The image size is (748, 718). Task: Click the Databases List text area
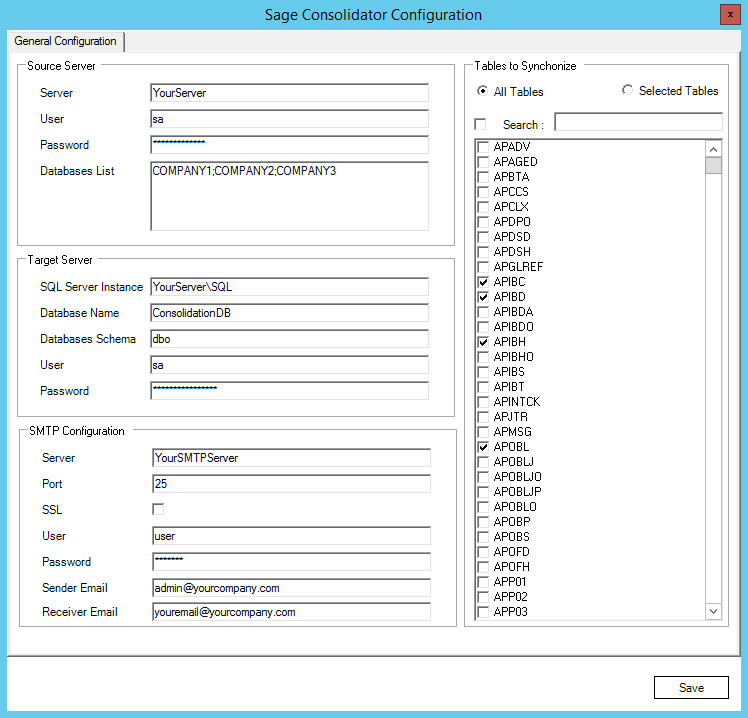tap(289, 196)
